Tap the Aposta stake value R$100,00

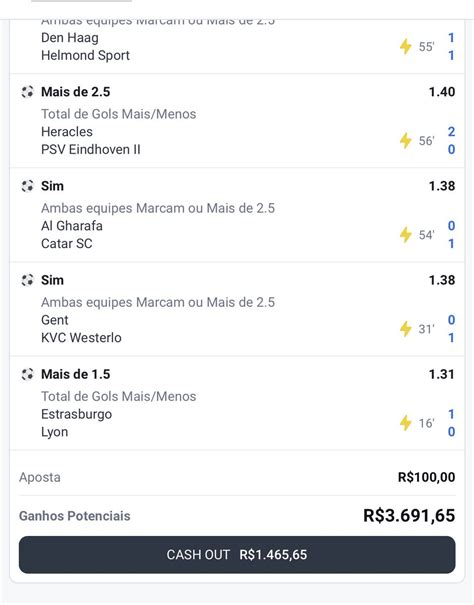[427, 477]
